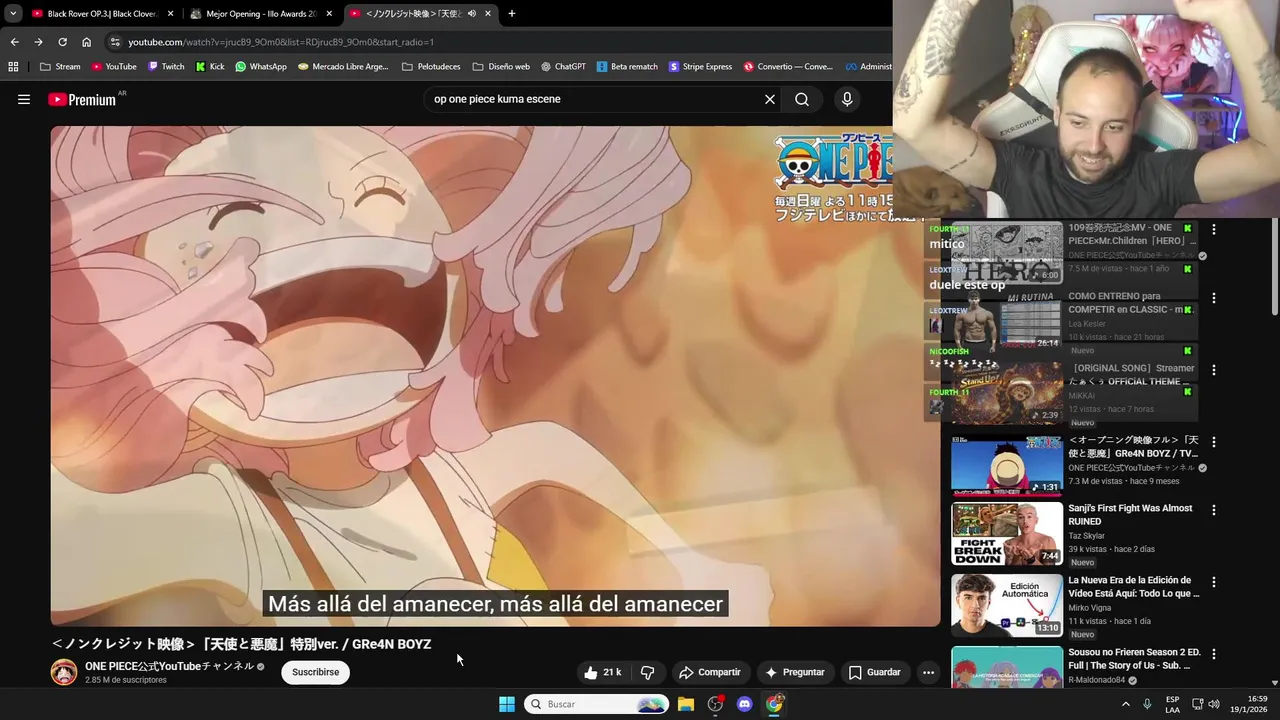
Task: View site information icon in address bar
Action: click(115, 42)
